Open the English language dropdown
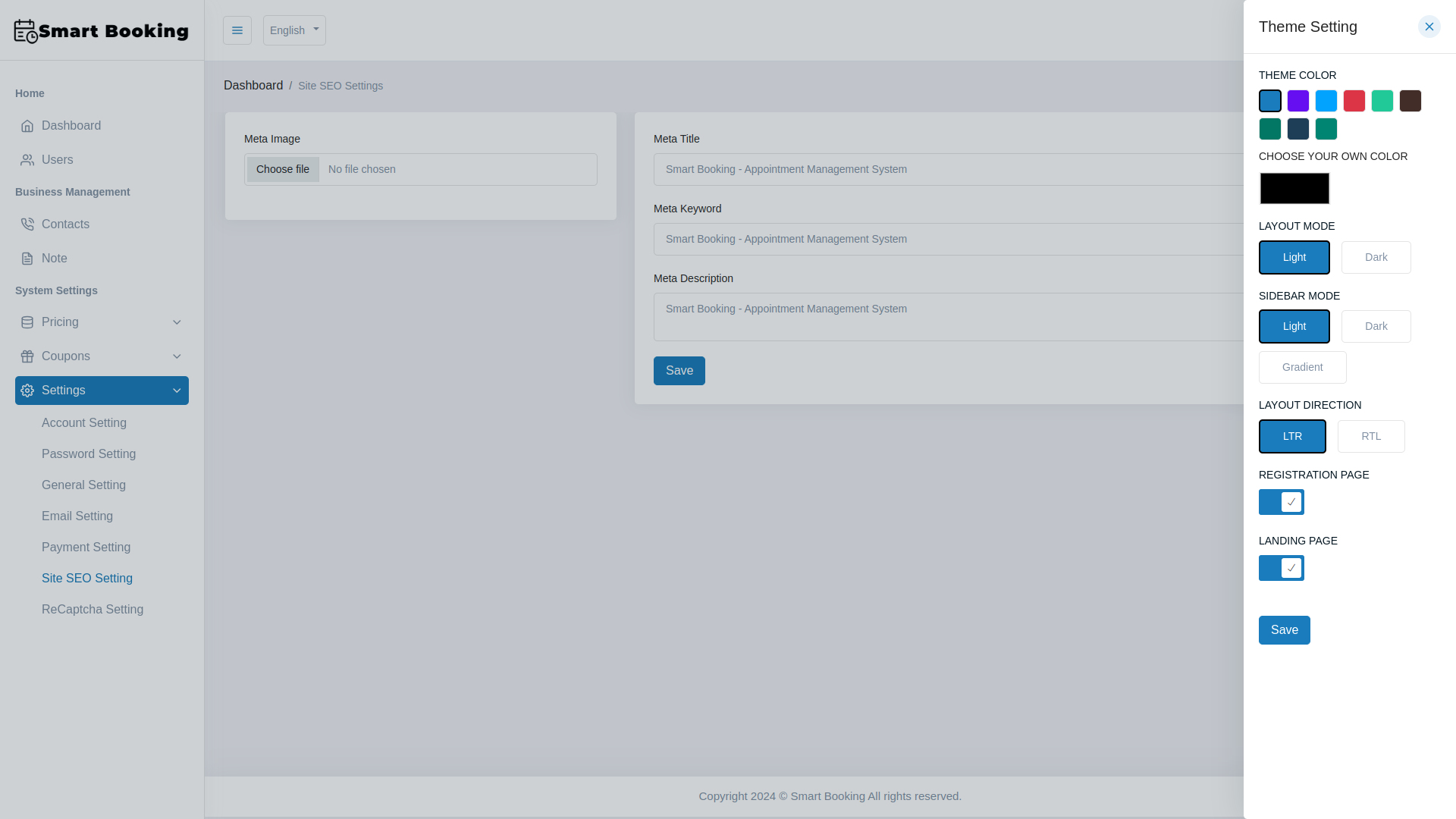1456x819 pixels. (294, 30)
